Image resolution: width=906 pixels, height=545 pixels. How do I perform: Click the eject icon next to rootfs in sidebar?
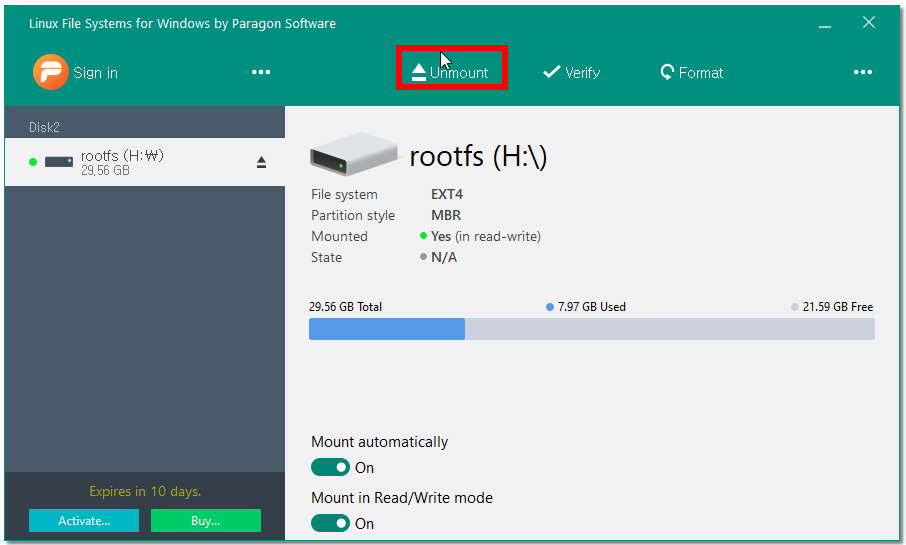[261, 162]
